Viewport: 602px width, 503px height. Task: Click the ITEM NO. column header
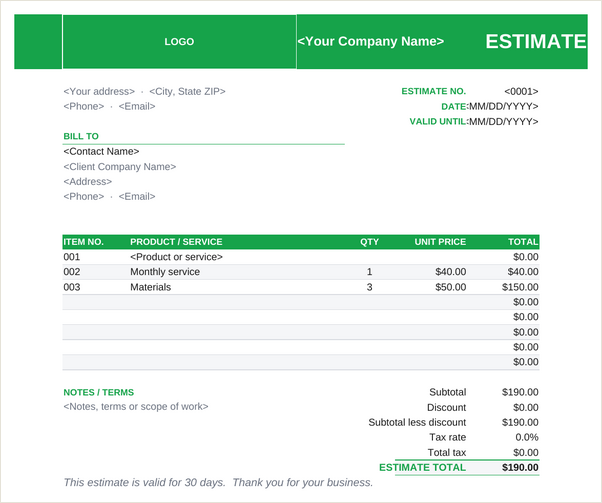83,242
